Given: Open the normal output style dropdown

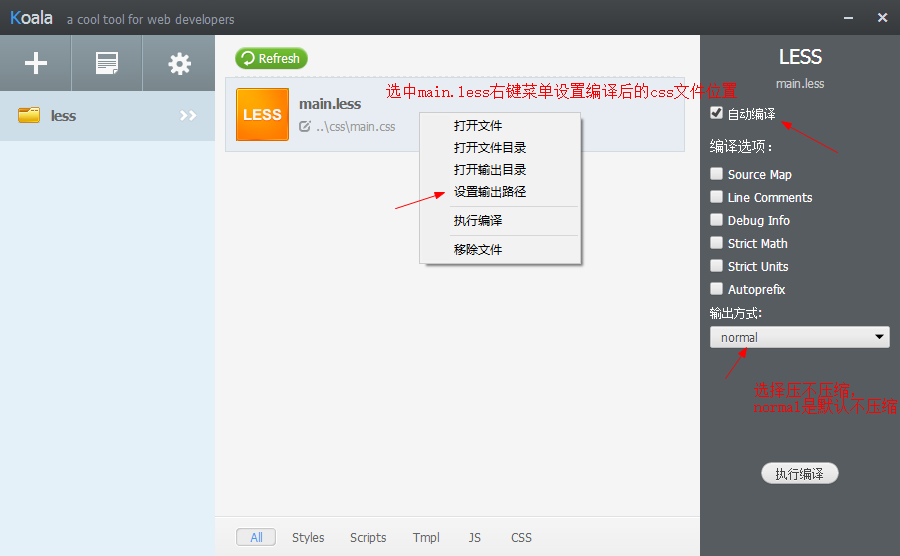Looking at the screenshot, I should (800, 337).
